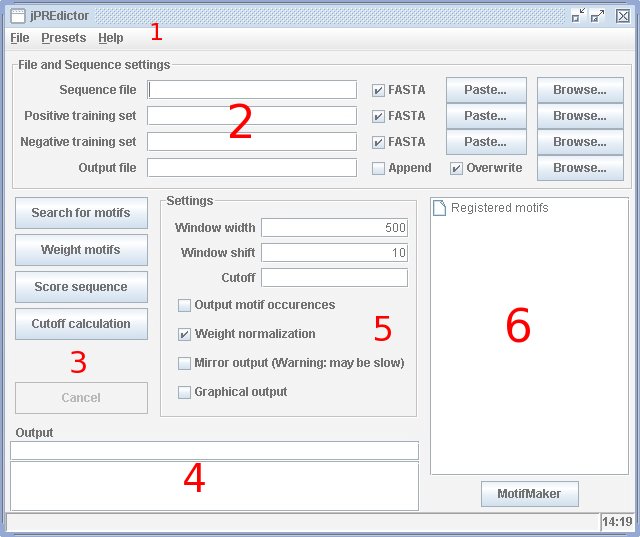Click the maximize window icon

(x=598, y=16)
